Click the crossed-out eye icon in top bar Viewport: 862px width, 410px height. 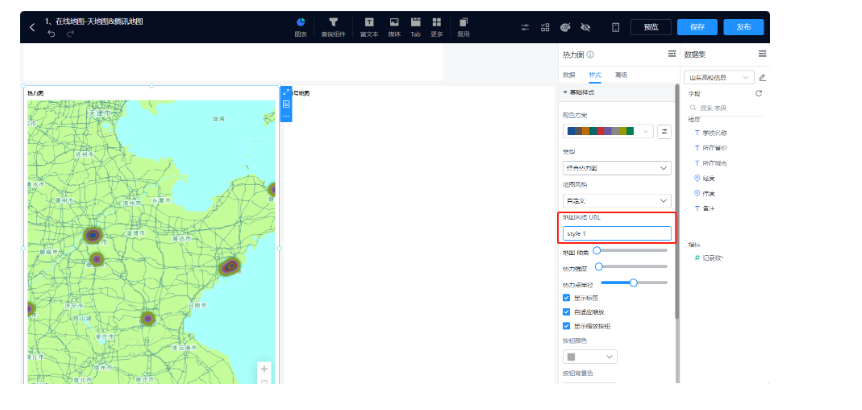pos(585,27)
